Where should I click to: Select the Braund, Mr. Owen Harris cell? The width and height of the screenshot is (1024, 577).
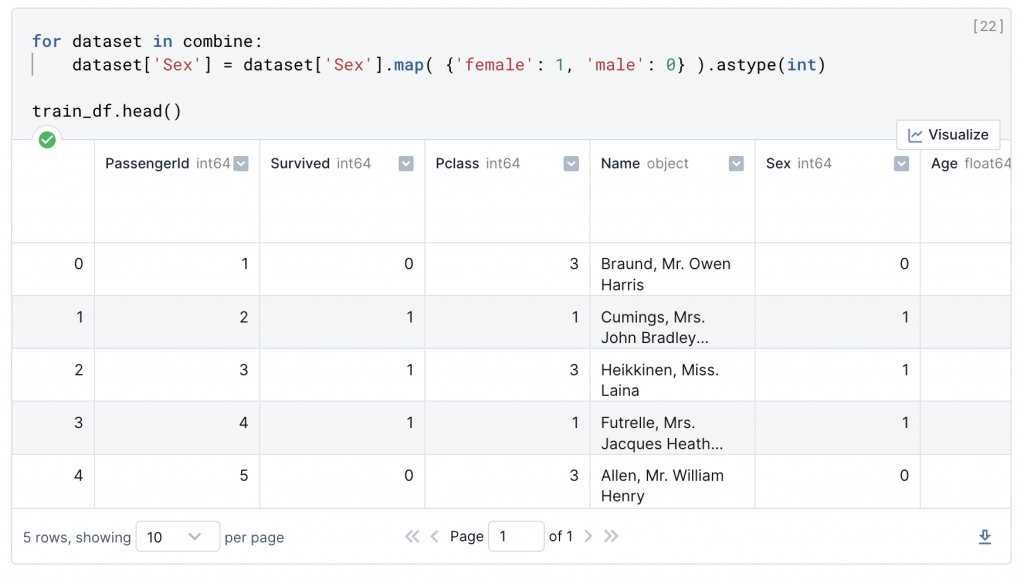tap(666, 274)
